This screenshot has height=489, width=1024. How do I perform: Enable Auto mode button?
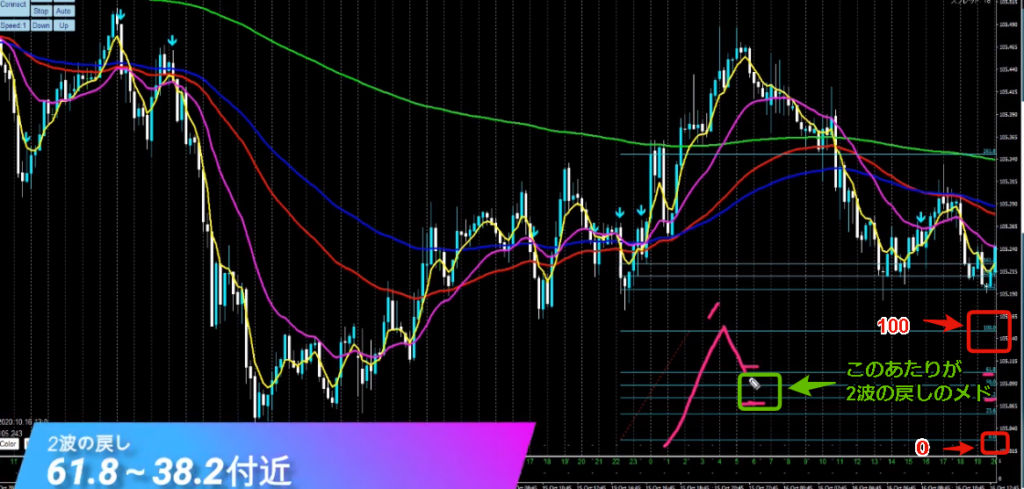[x=63, y=11]
